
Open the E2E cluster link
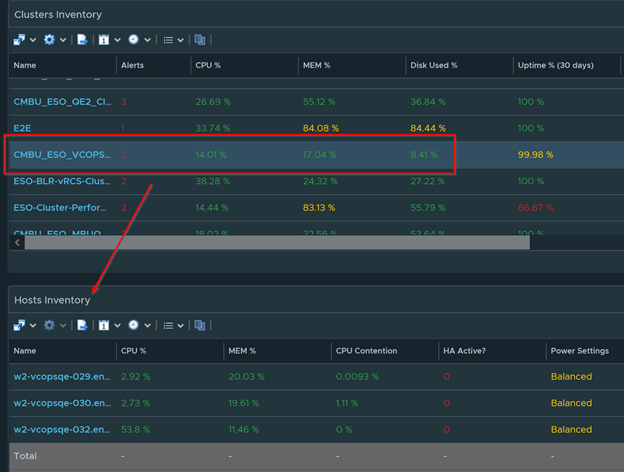click(x=24, y=128)
